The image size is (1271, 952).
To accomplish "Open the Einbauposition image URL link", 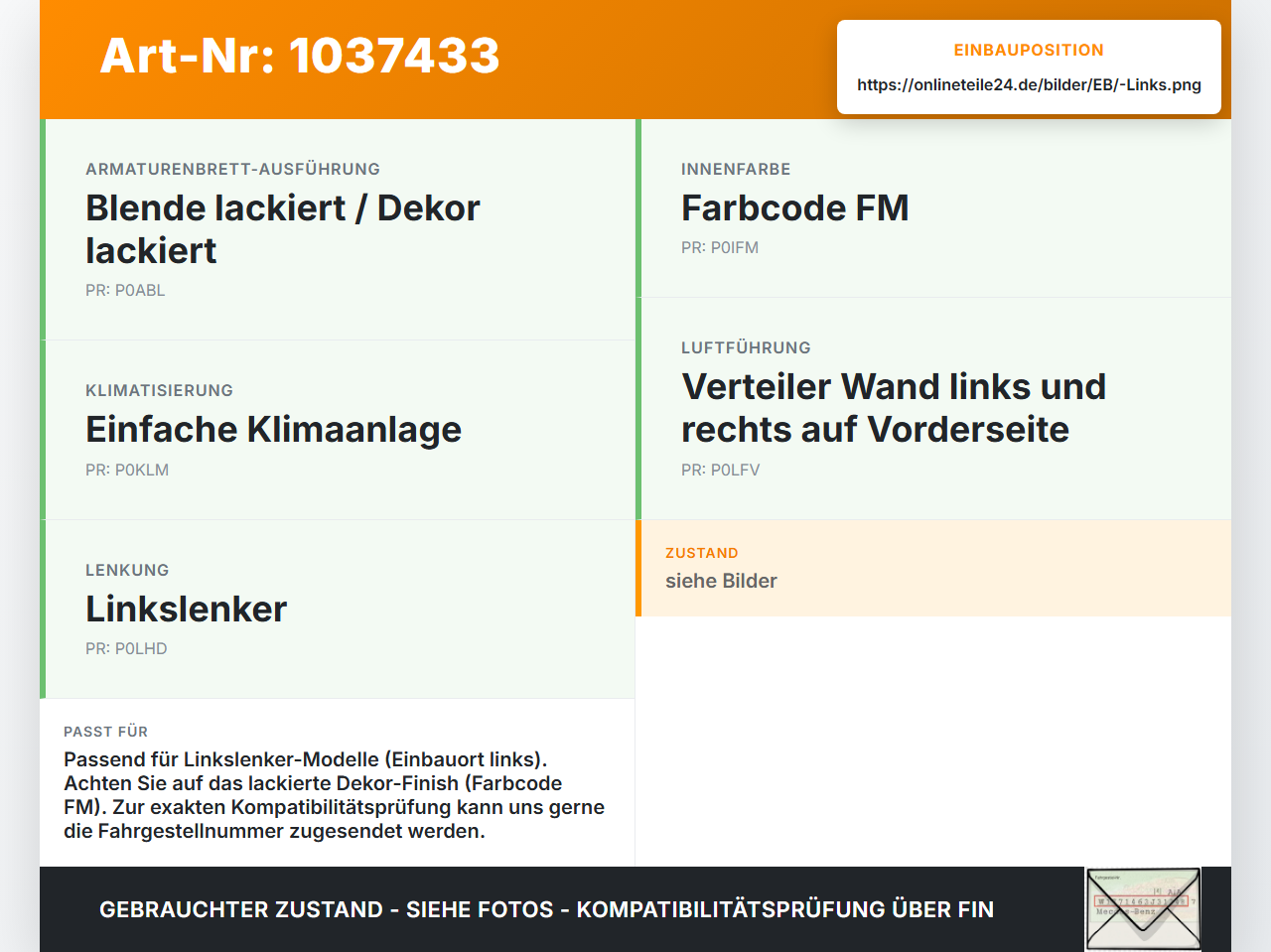I will tap(1029, 84).
